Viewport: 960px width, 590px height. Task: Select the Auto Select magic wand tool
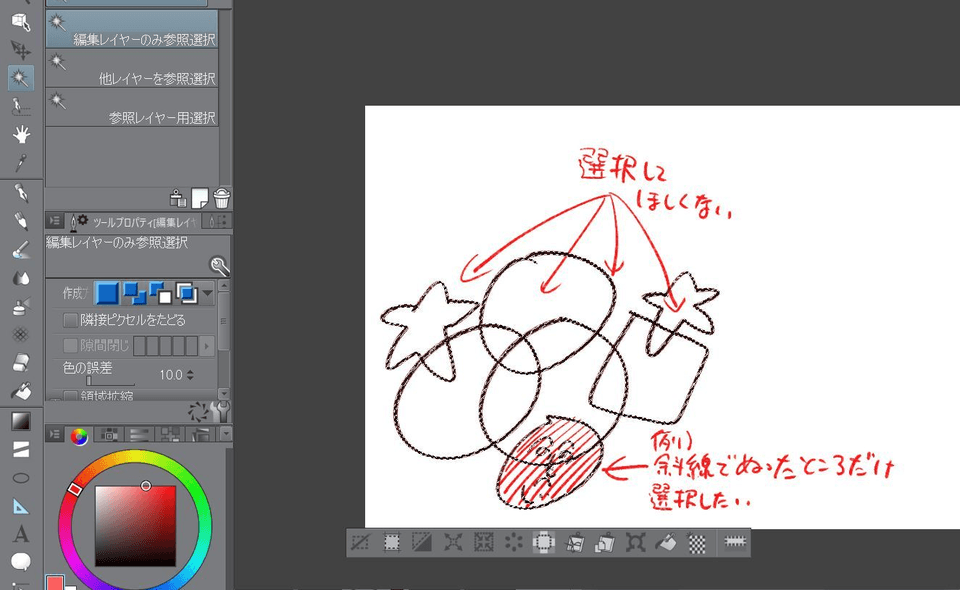pos(20,78)
